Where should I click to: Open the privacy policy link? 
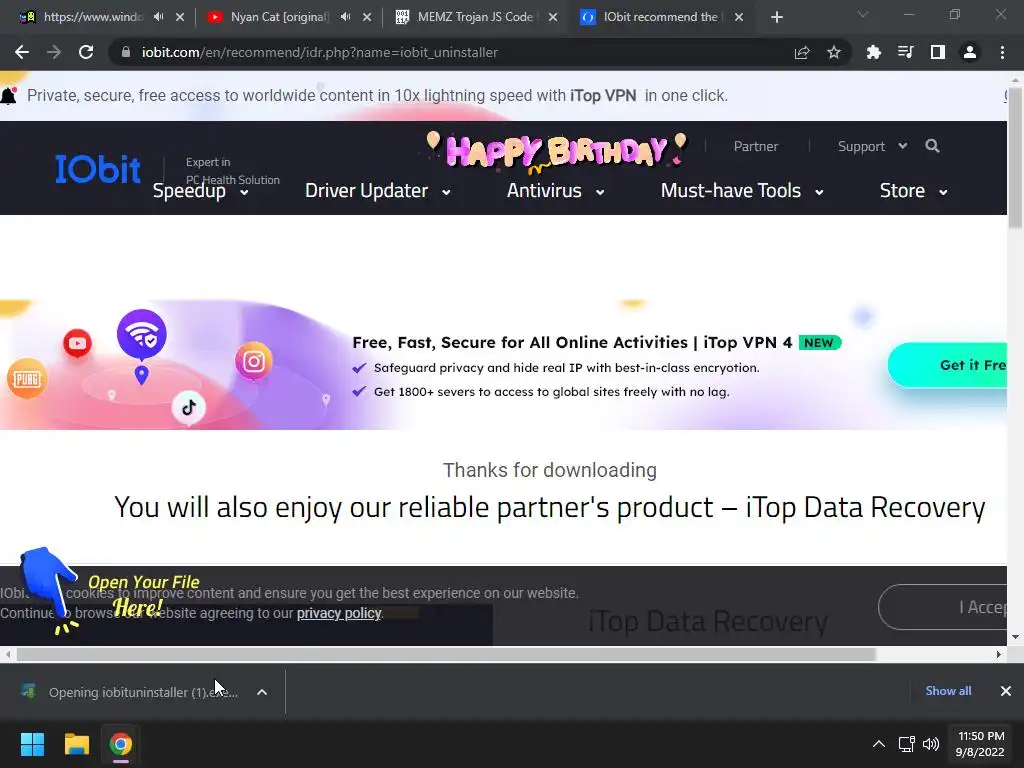tap(338, 613)
